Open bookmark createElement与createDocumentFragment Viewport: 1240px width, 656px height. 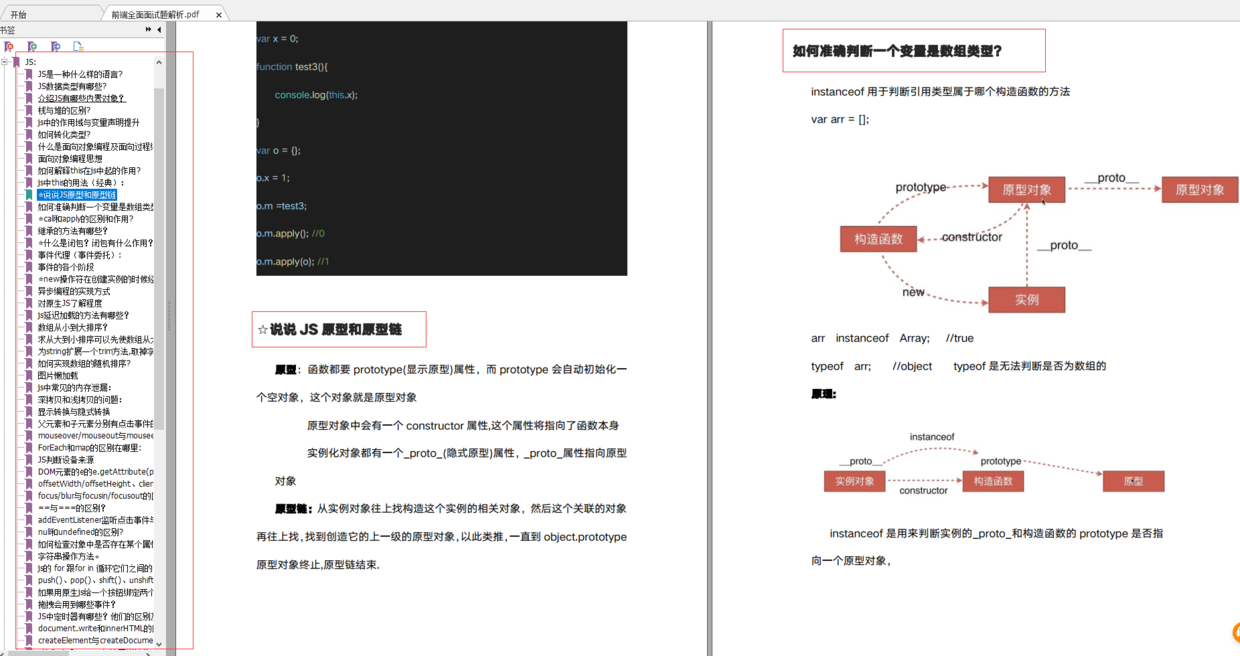[x=96, y=640]
